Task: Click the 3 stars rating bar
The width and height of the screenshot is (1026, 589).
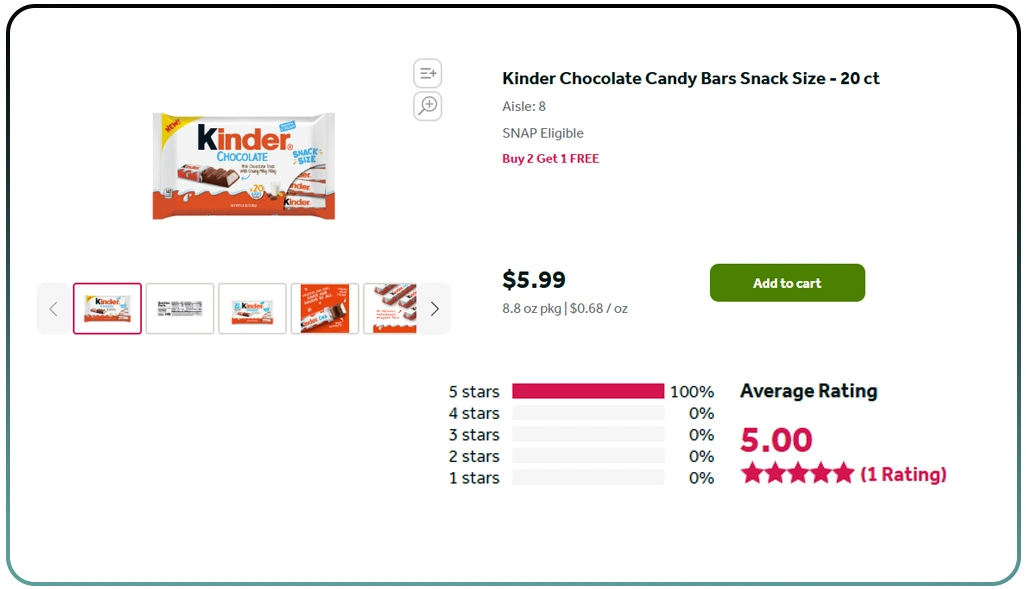Action: [x=588, y=435]
